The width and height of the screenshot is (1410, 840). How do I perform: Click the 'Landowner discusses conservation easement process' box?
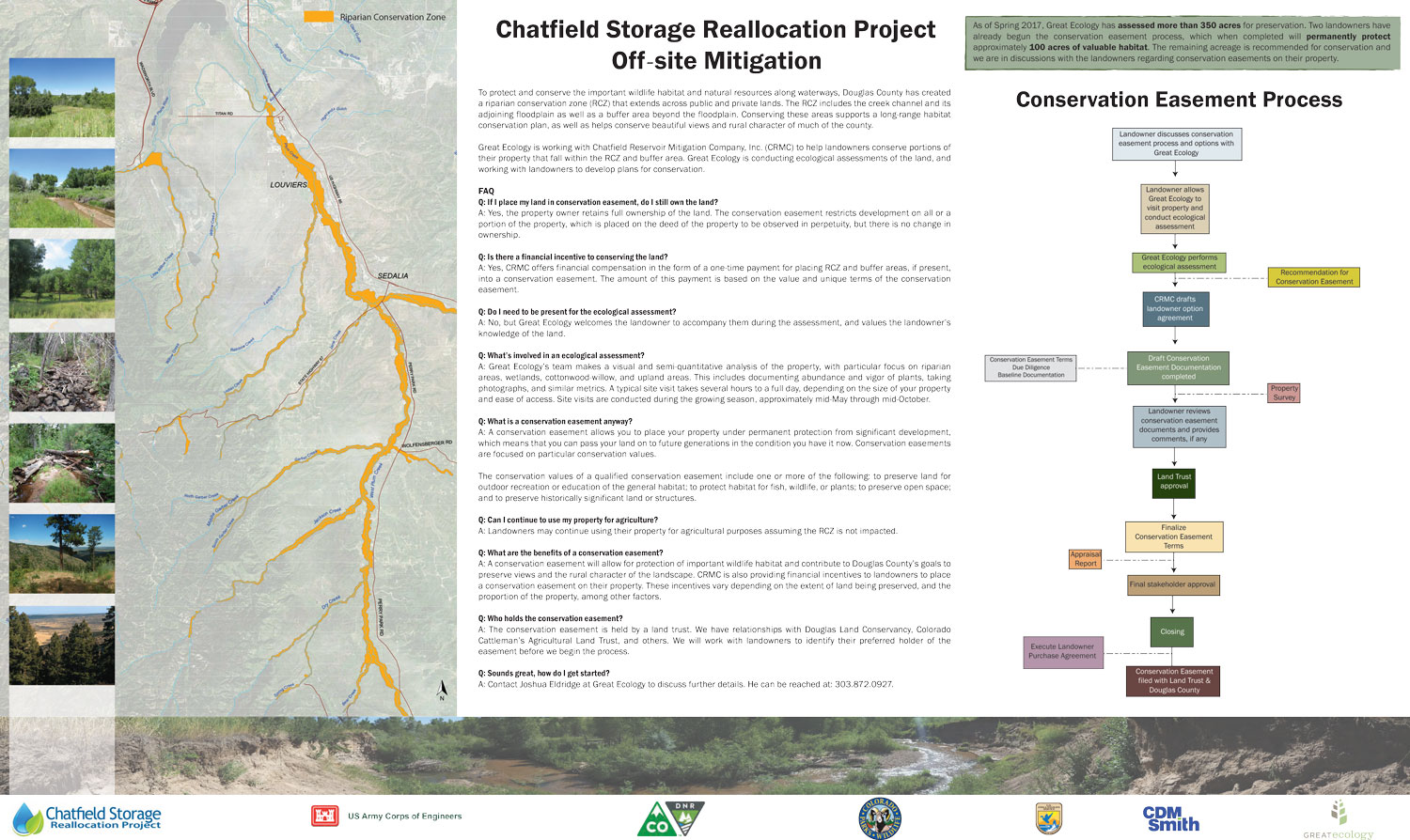[1176, 144]
